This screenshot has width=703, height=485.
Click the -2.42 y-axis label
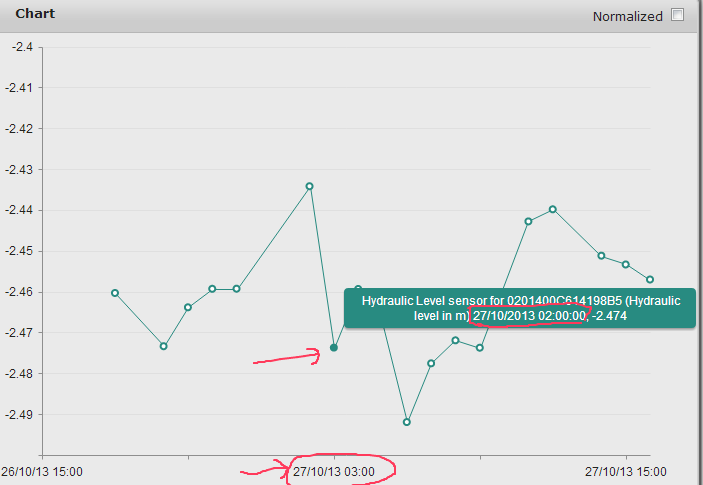pos(19,128)
